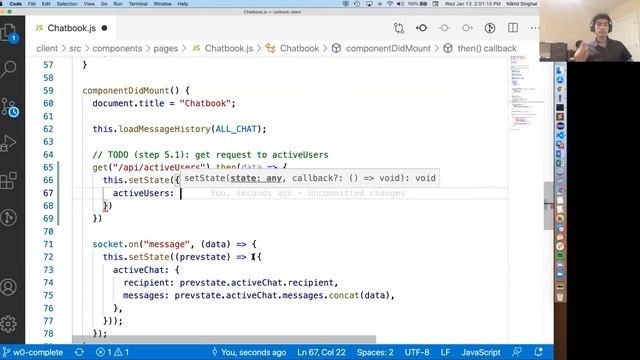Viewport: 640px width, 360px height.
Task: Click line number 71 in gutter
Action: [x=48, y=244]
